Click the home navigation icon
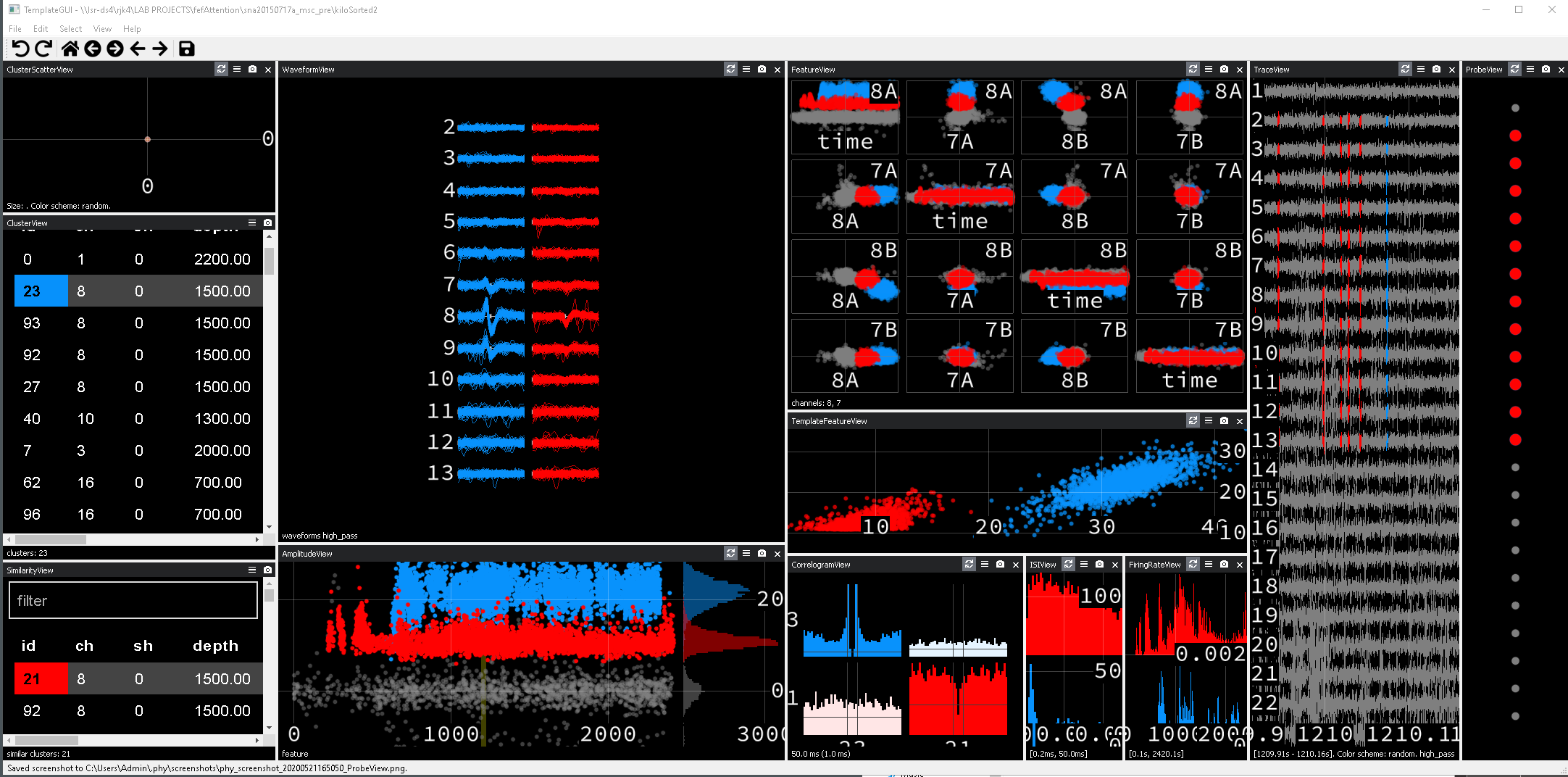Image resolution: width=1568 pixels, height=777 pixels. tap(70, 49)
